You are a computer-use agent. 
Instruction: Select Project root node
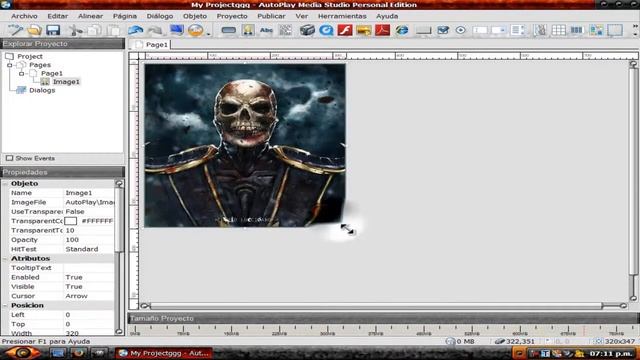click(x=30, y=56)
